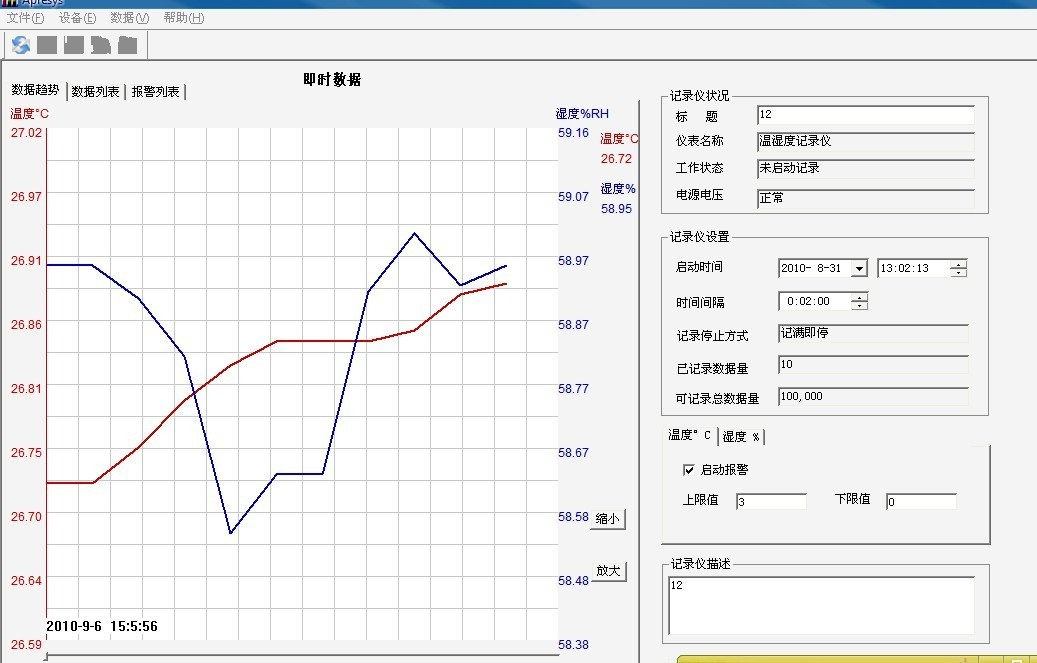Open the 启动时间 date dropdown arrow
This screenshot has width=1037, height=663.
tap(858, 268)
